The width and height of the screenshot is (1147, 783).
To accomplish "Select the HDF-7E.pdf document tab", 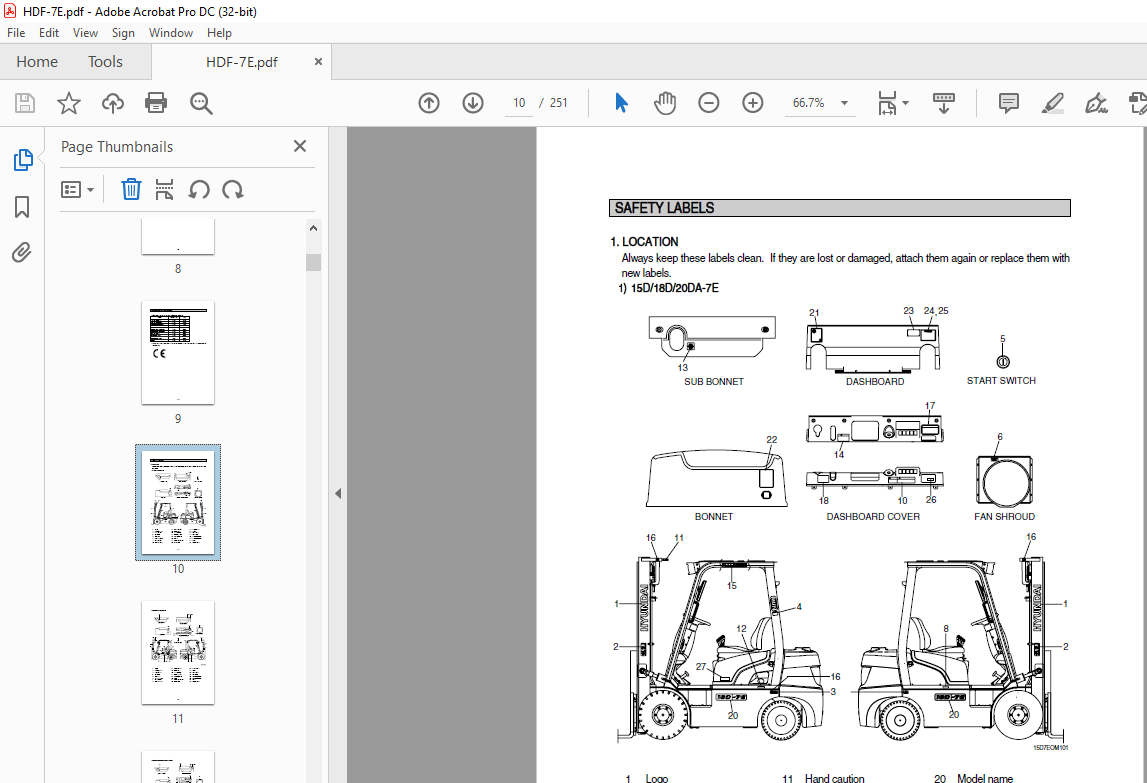I will coord(241,62).
